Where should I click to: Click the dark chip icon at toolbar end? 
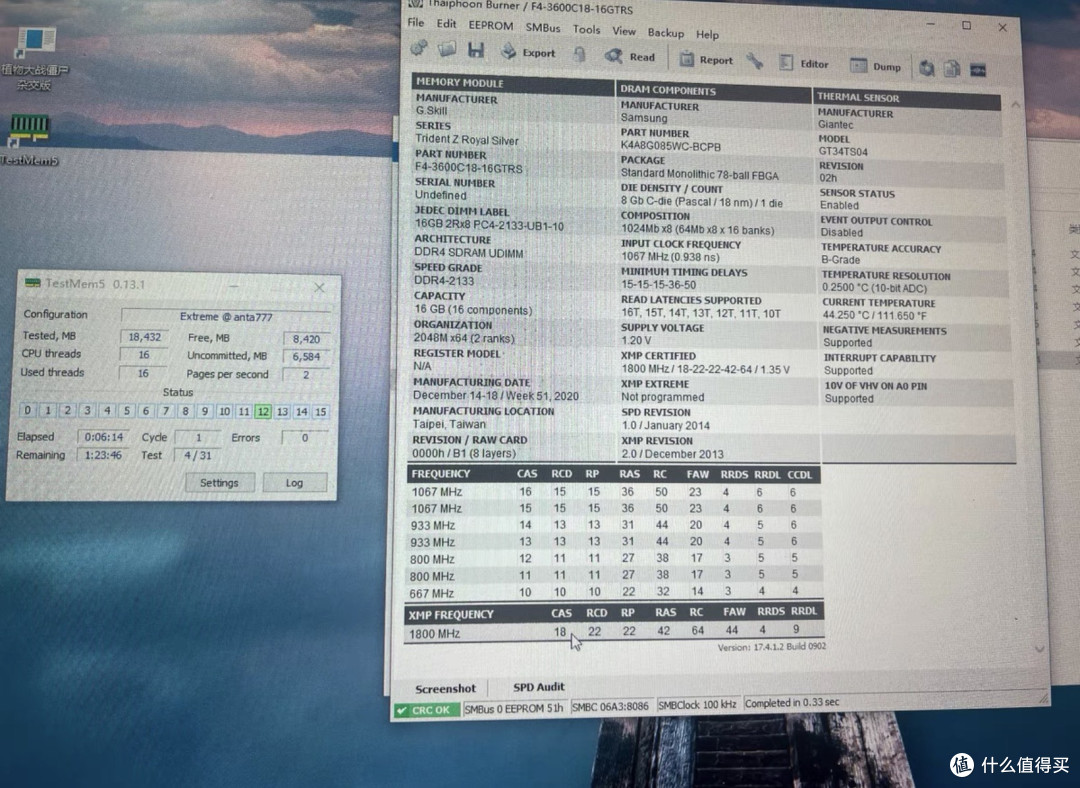(978, 70)
